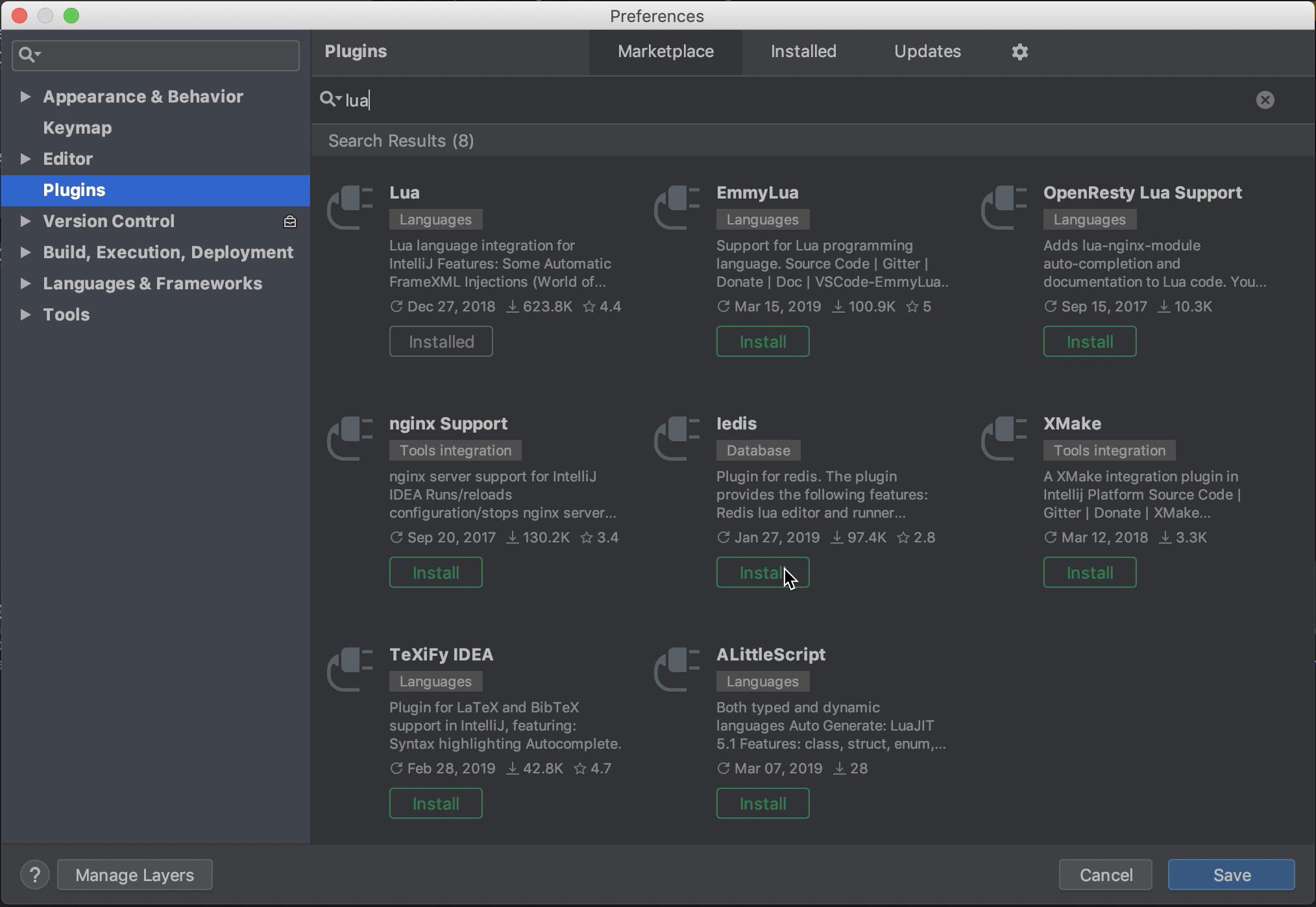Open the nginx Support plugin title
Image resolution: width=1316 pixels, height=907 pixels.
pyautogui.click(x=448, y=424)
